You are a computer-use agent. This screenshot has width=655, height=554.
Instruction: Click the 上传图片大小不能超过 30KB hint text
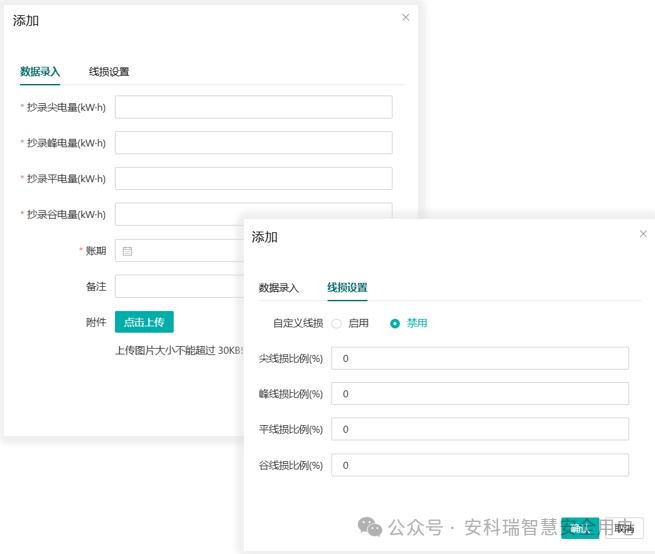(x=179, y=350)
